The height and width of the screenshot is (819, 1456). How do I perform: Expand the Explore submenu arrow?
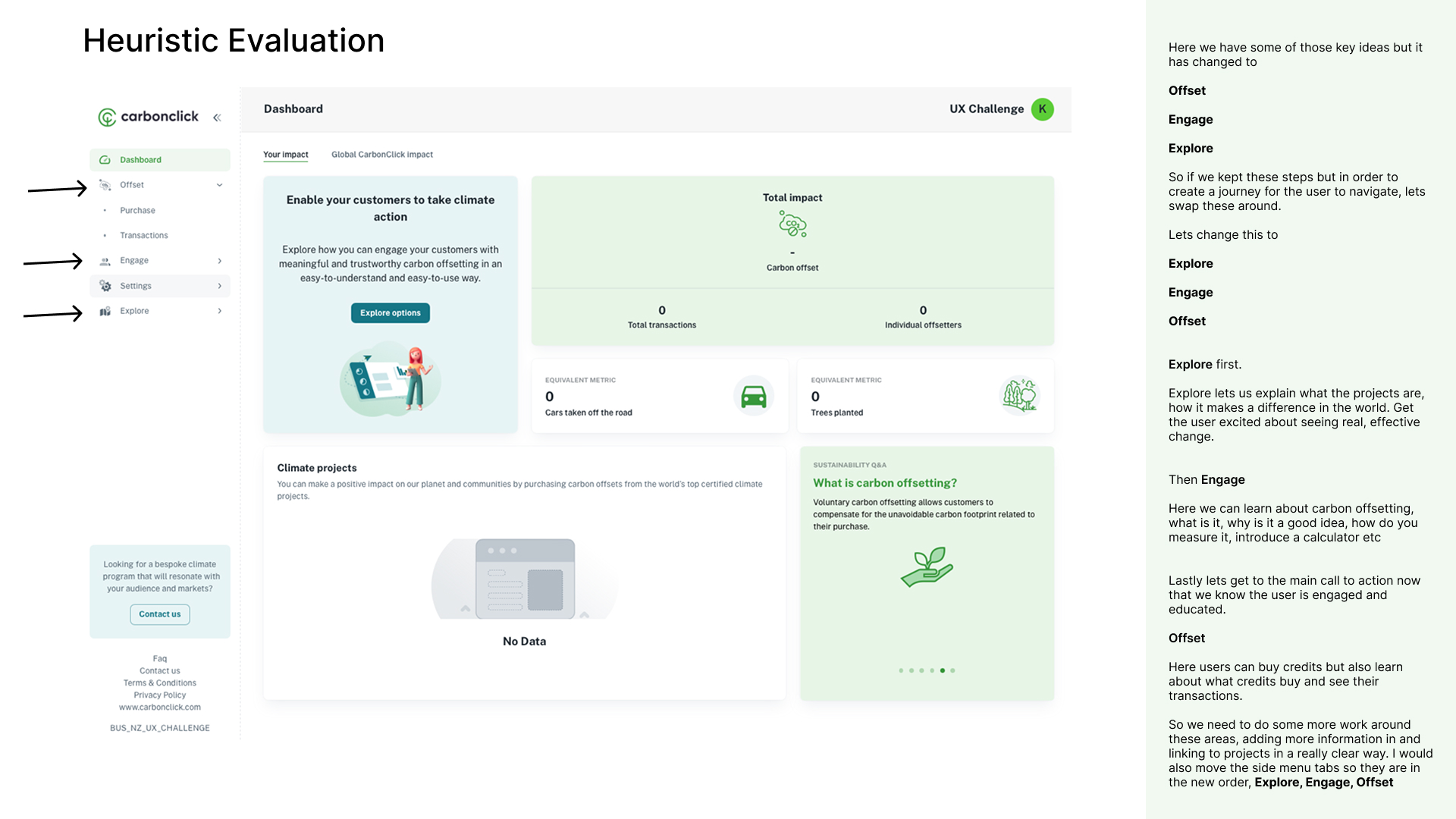(x=219, y=311)
